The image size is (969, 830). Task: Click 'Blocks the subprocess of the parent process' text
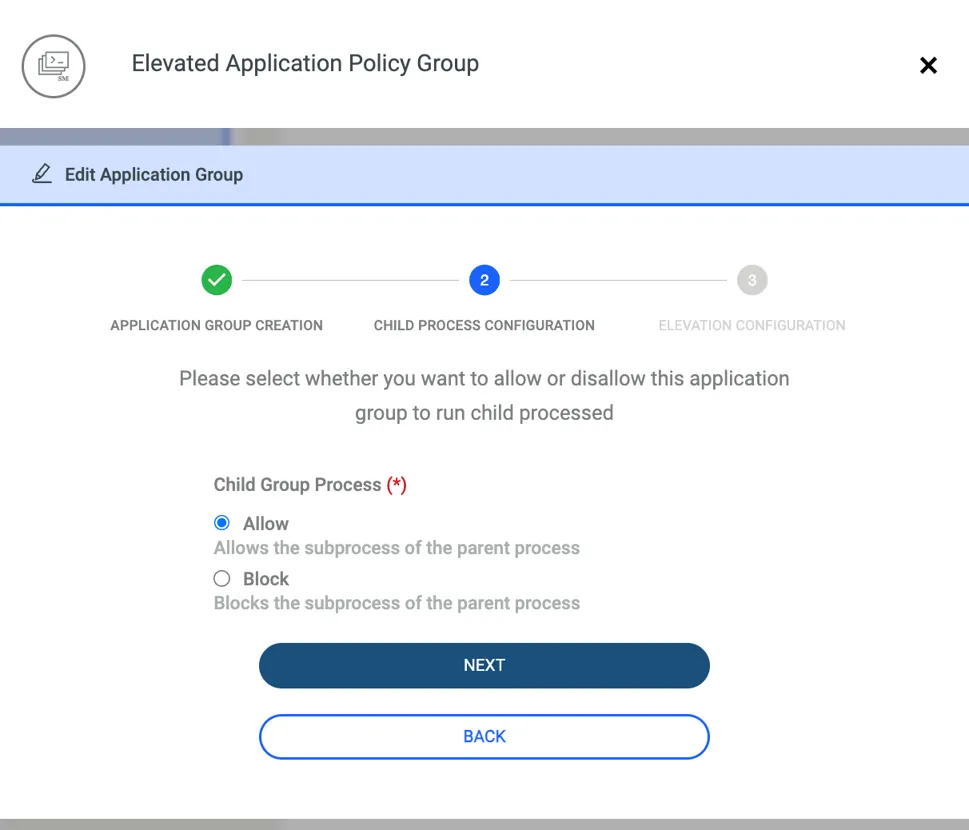pos(397,603)
